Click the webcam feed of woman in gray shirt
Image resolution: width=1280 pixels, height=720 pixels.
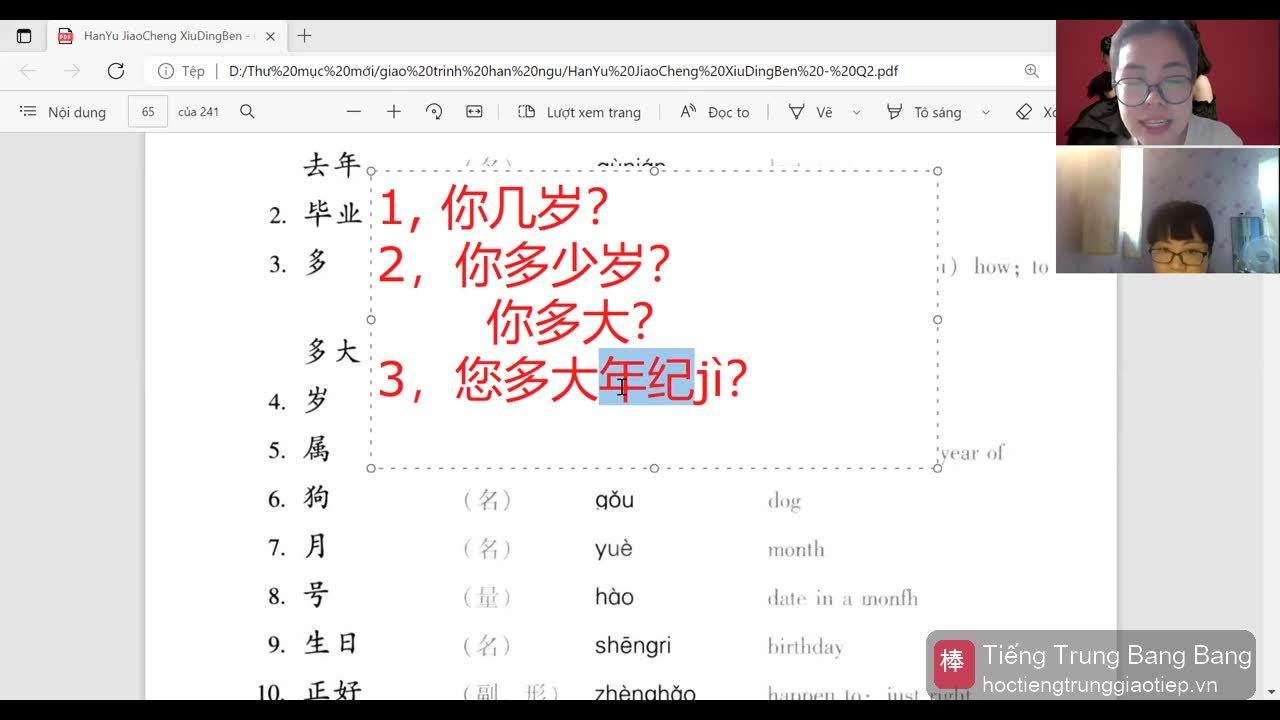(1167, 83)
